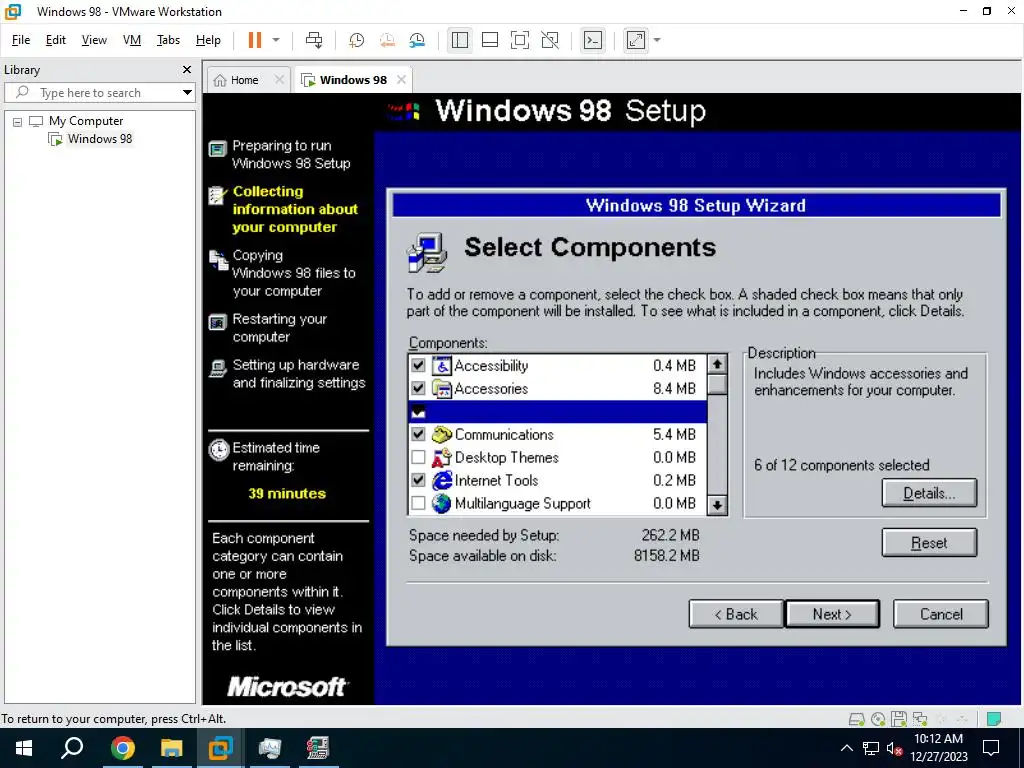1024x768 pixels.
Task: Select Windows 98 VM in library tree
Action: click(100, 138)
